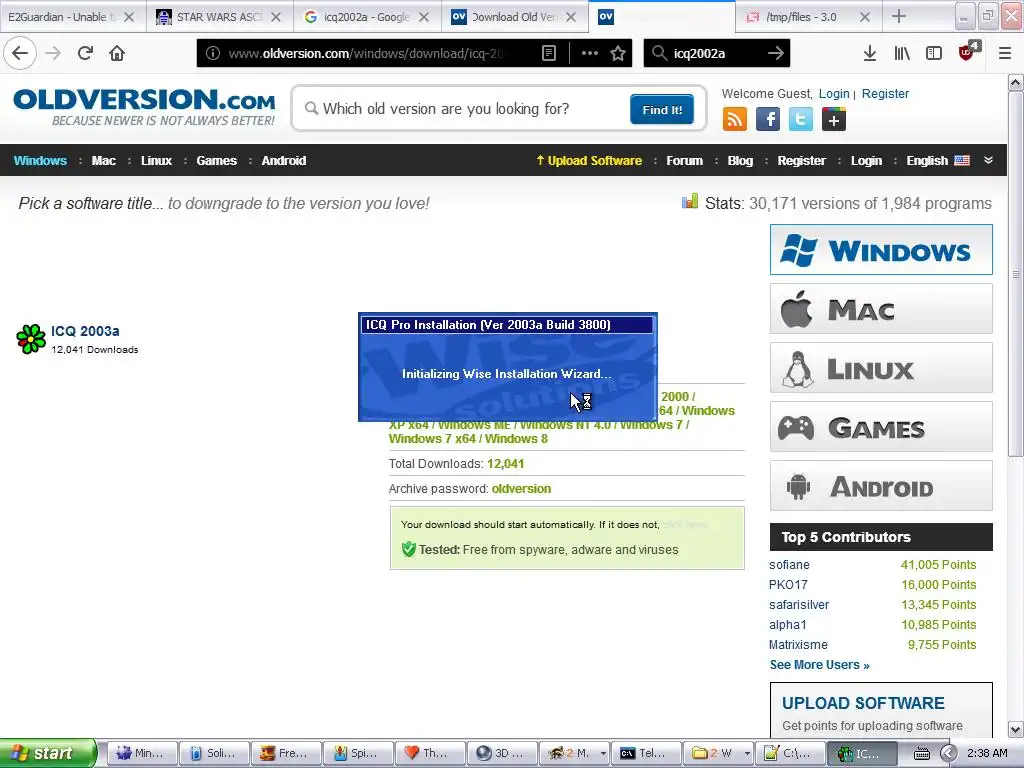Open the Firefox hamburger menu

1005,53
